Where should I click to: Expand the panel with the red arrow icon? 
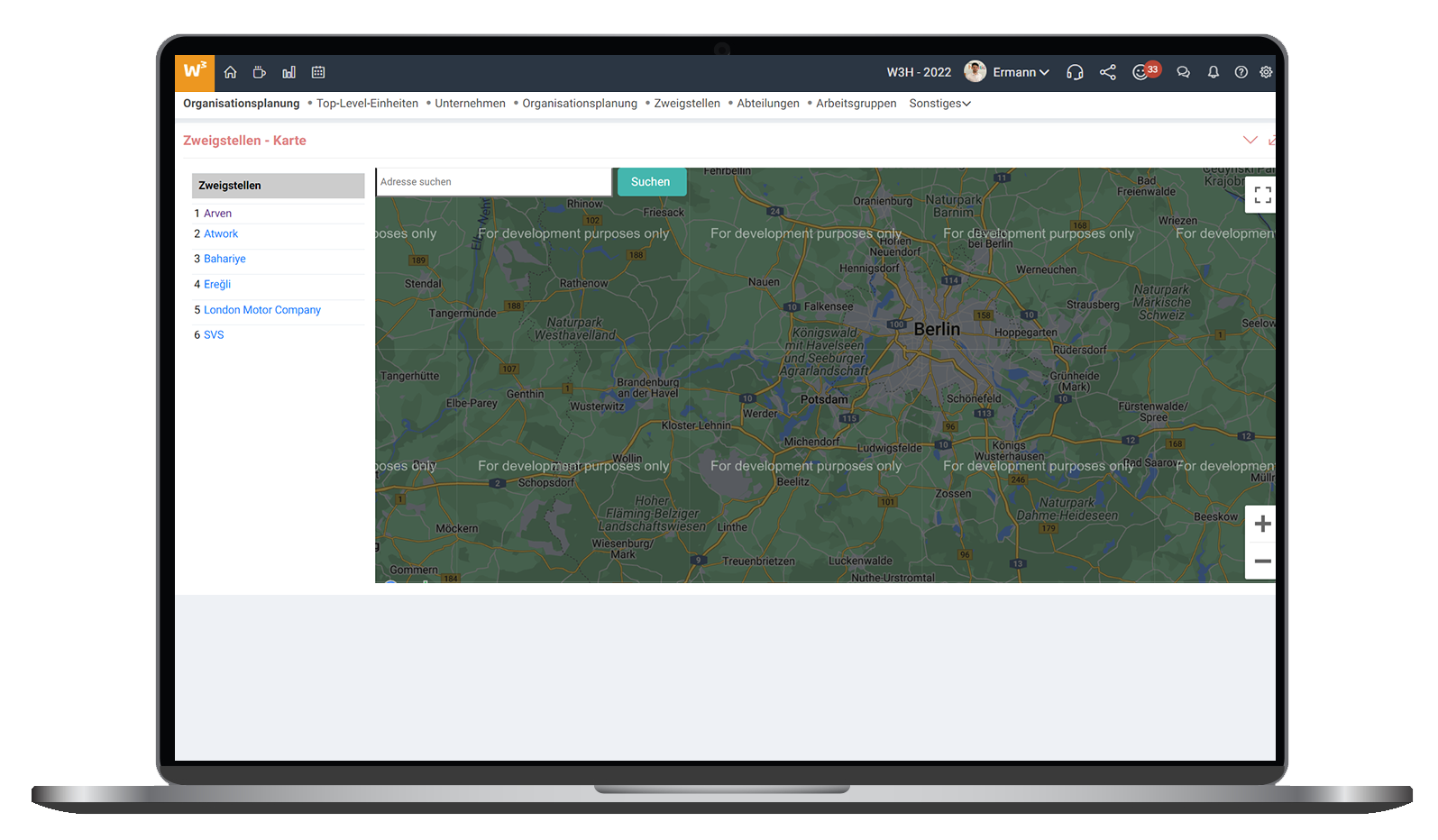tap(1271, 141)
